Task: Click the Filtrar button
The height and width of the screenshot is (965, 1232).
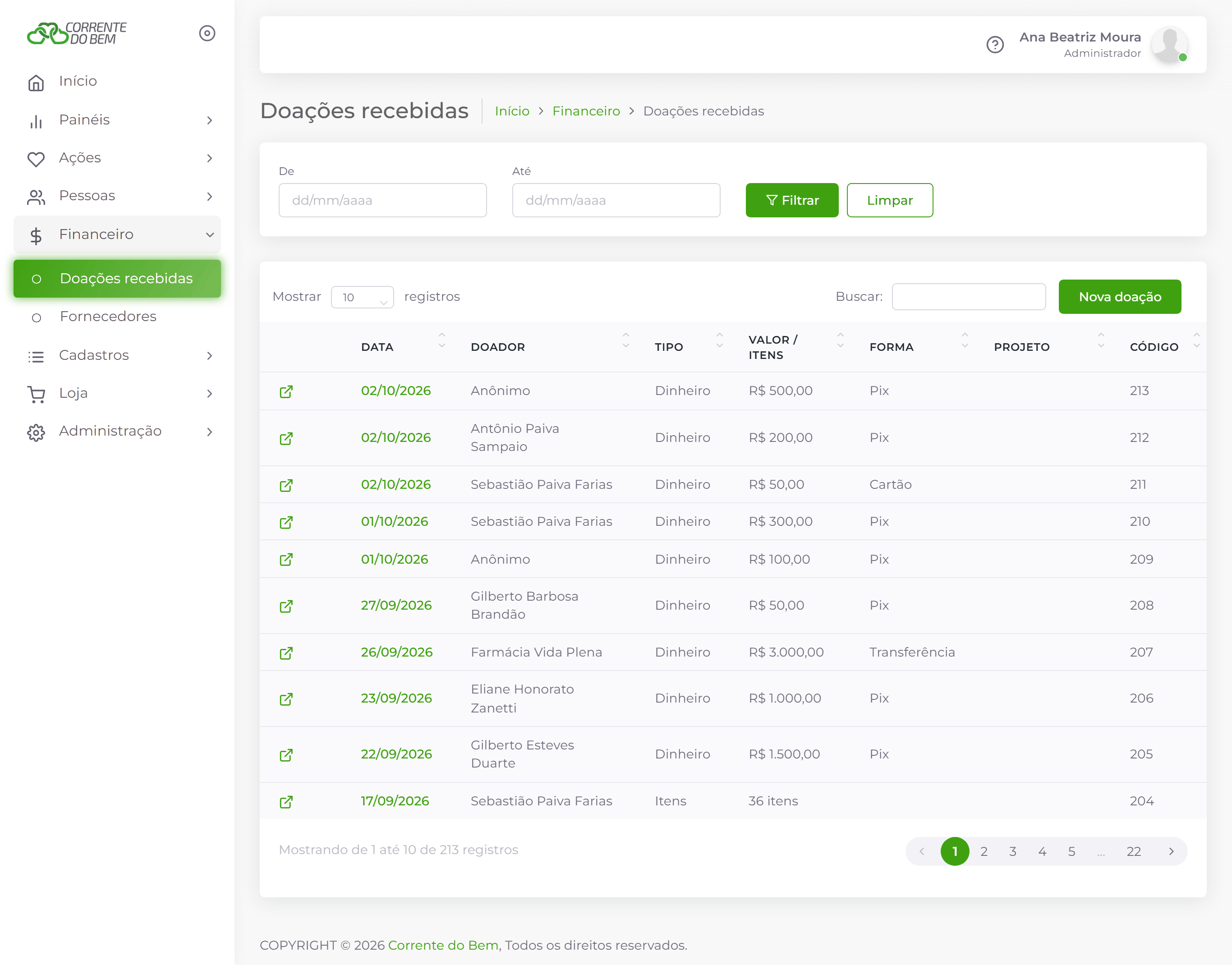Action: click(x=791, y=200)
